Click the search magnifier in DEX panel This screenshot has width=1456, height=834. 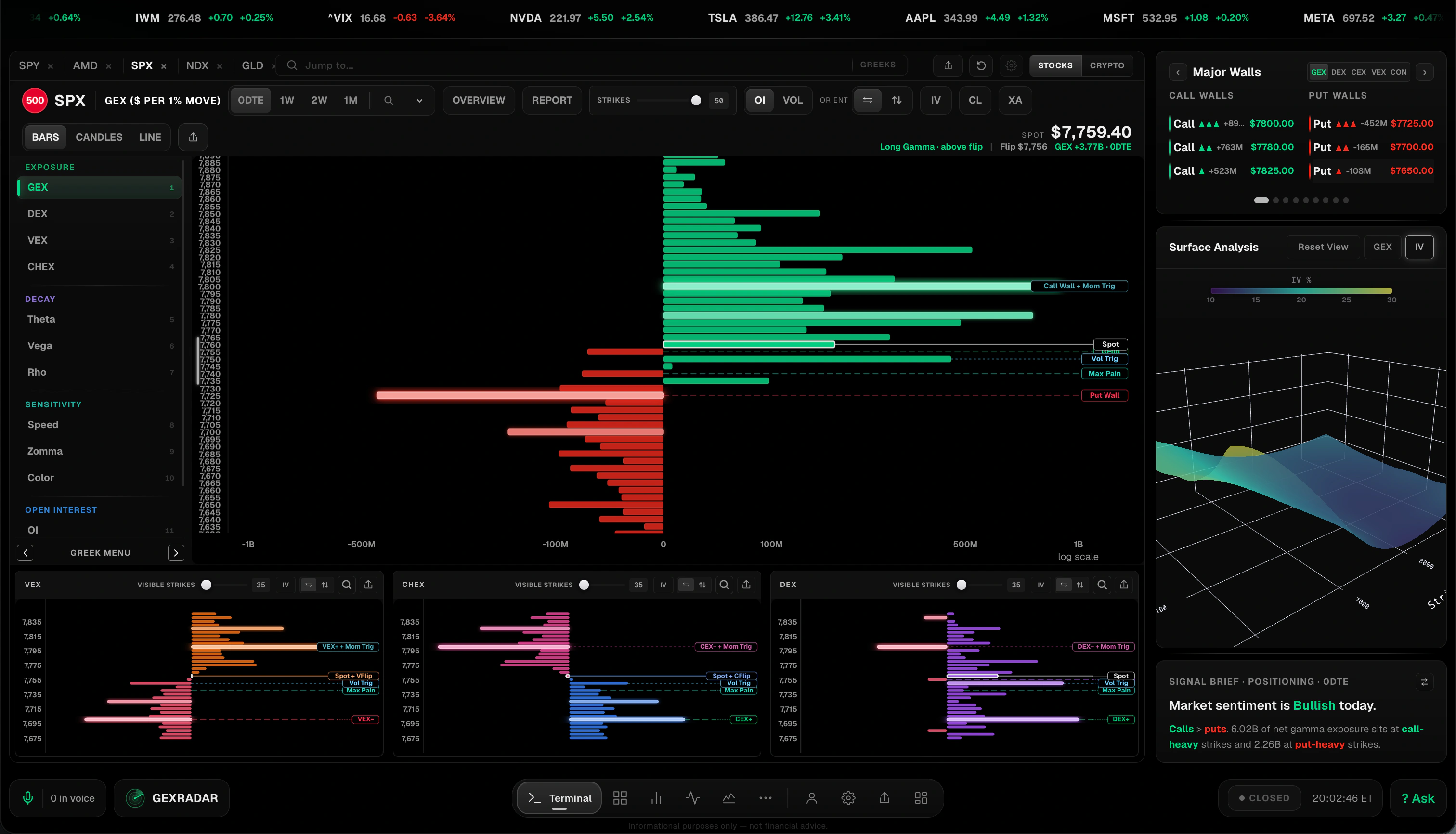click(x=1102, y=584)
